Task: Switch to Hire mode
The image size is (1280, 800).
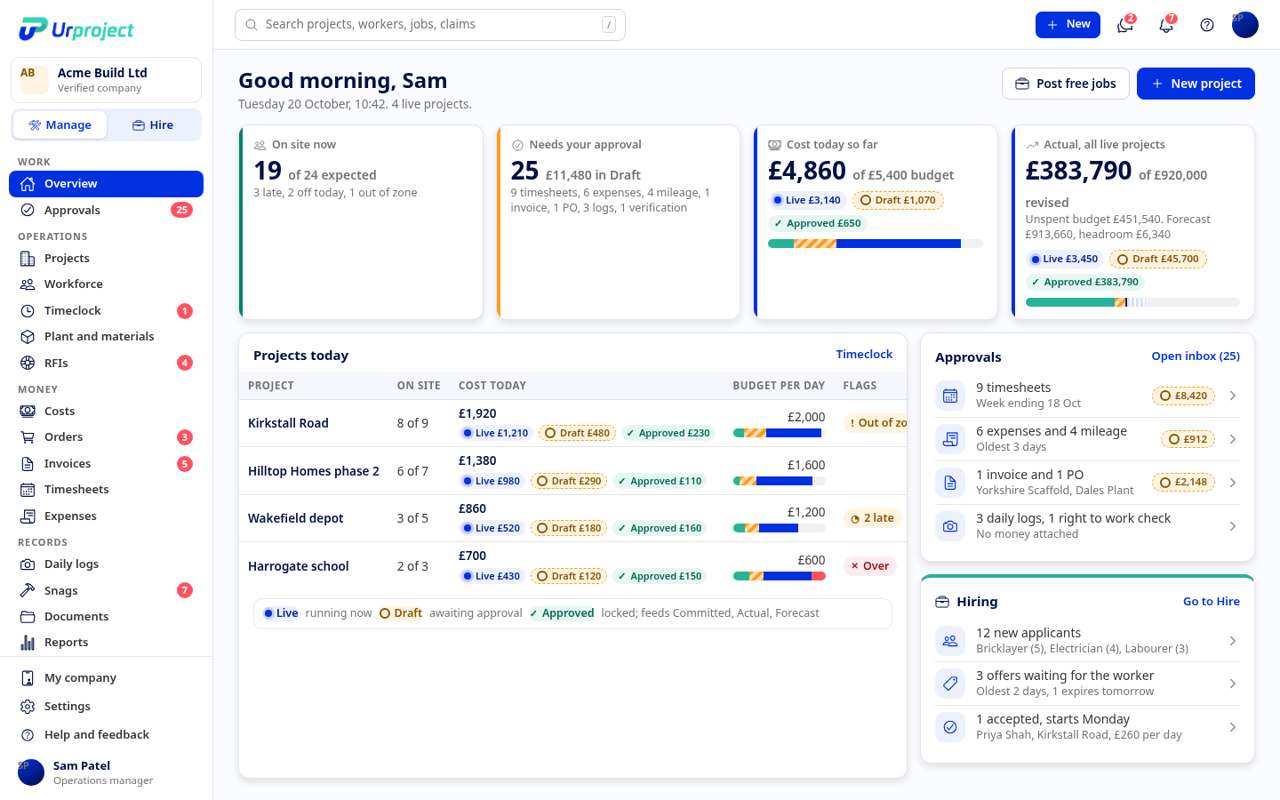Action: [153, 125]
